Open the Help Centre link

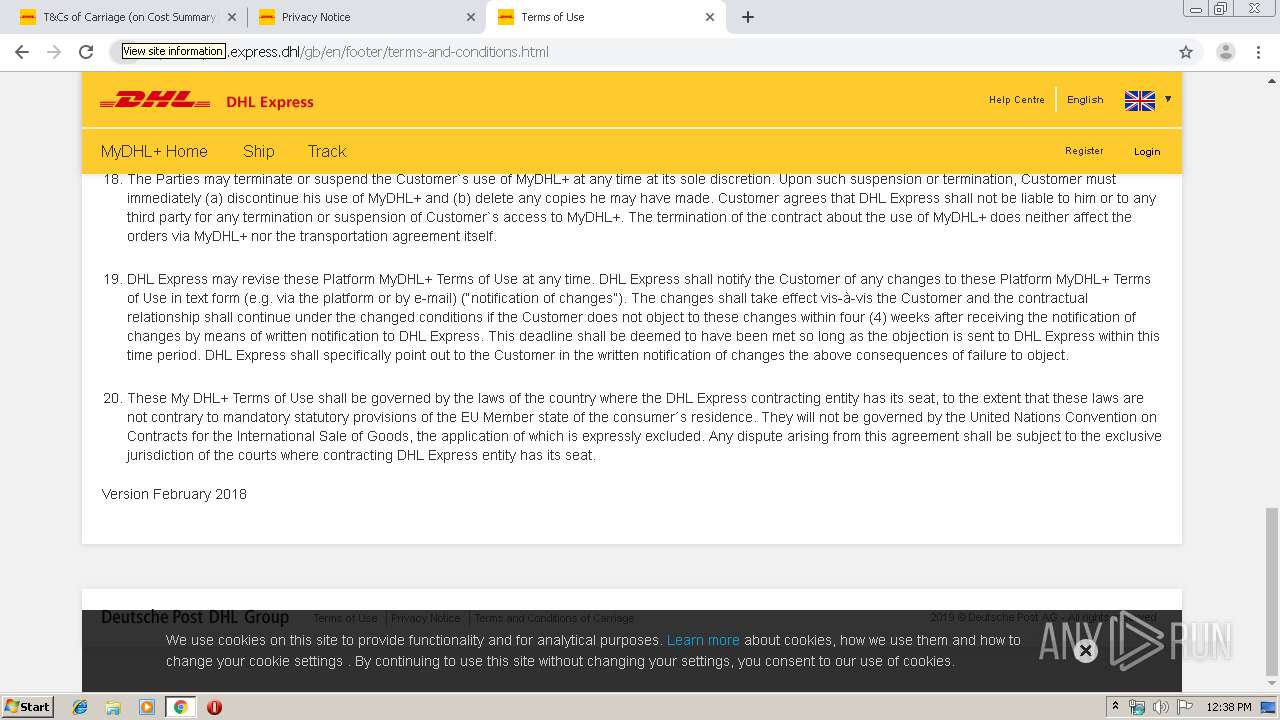pyautogui.click(x=1017, y=100)
